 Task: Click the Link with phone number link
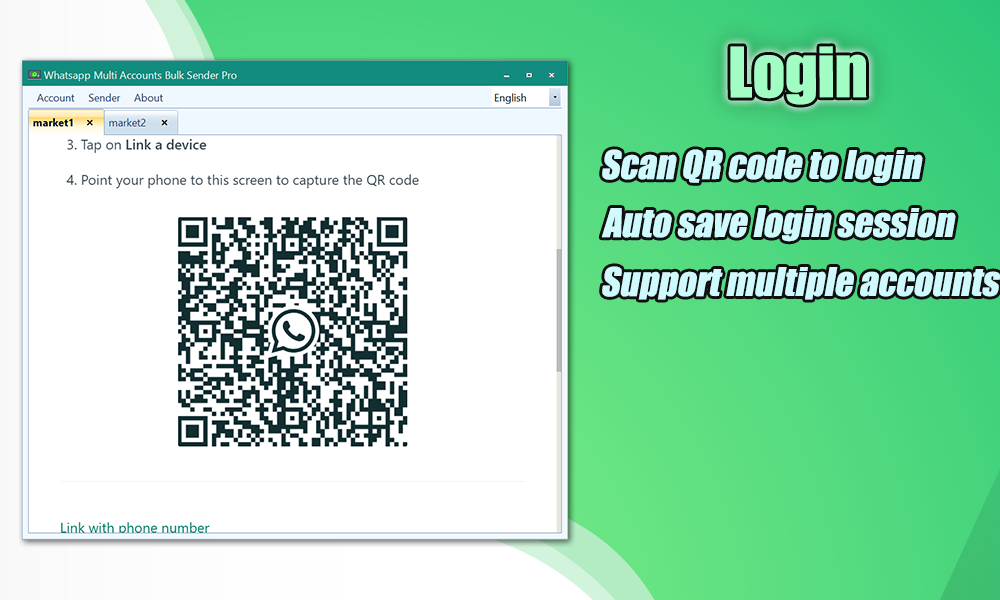(135, 527)
